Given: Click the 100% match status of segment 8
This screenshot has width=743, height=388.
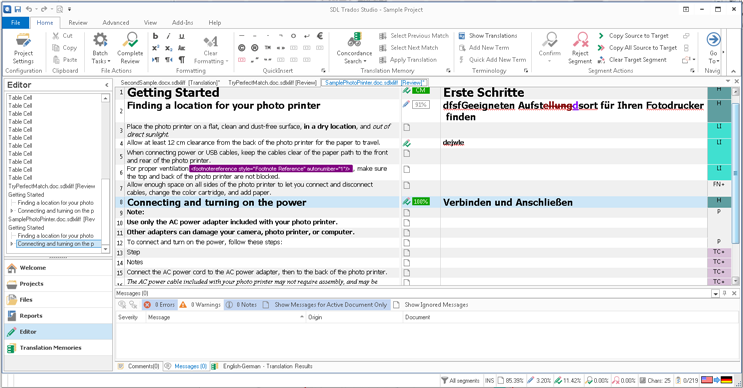Looking at the screenshot, I should pos(421,202).
